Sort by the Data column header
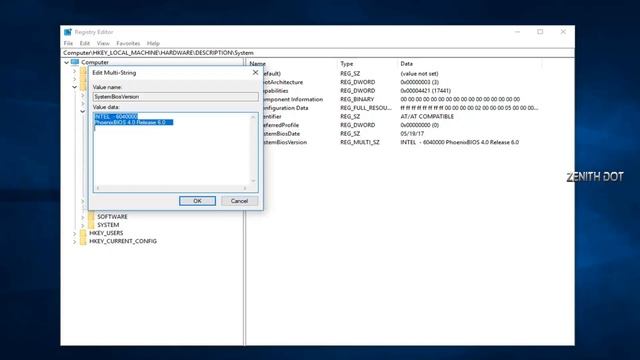 (407, 64)
